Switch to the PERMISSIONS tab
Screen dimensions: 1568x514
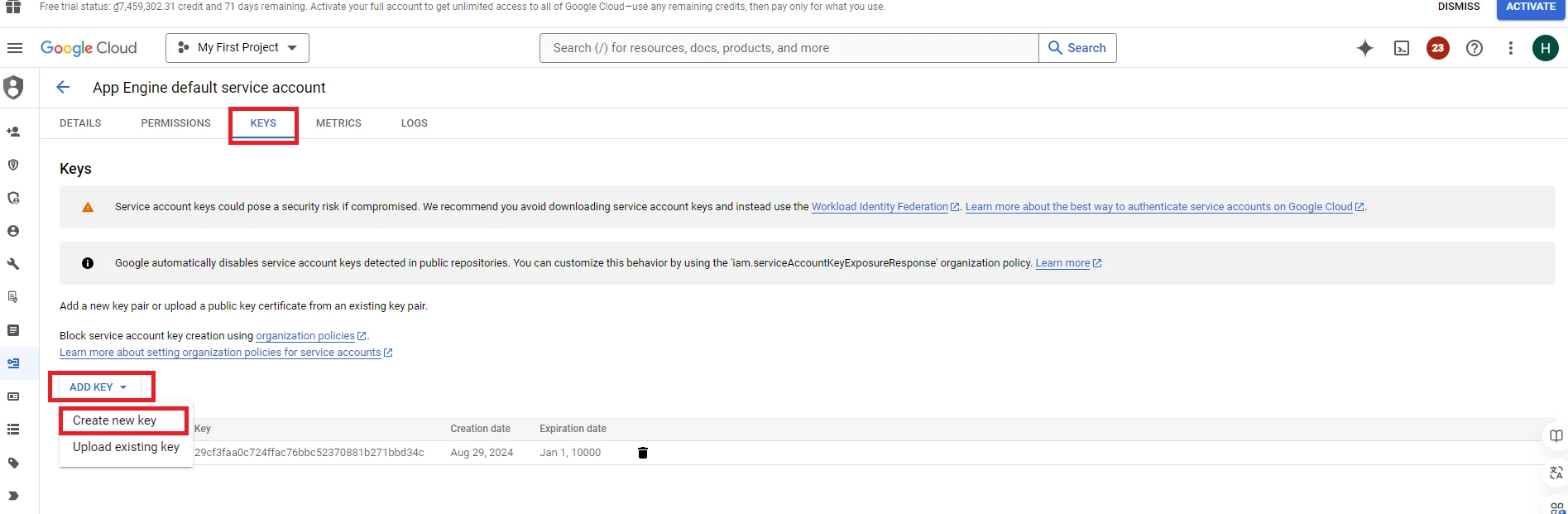[x=175, y=123]
